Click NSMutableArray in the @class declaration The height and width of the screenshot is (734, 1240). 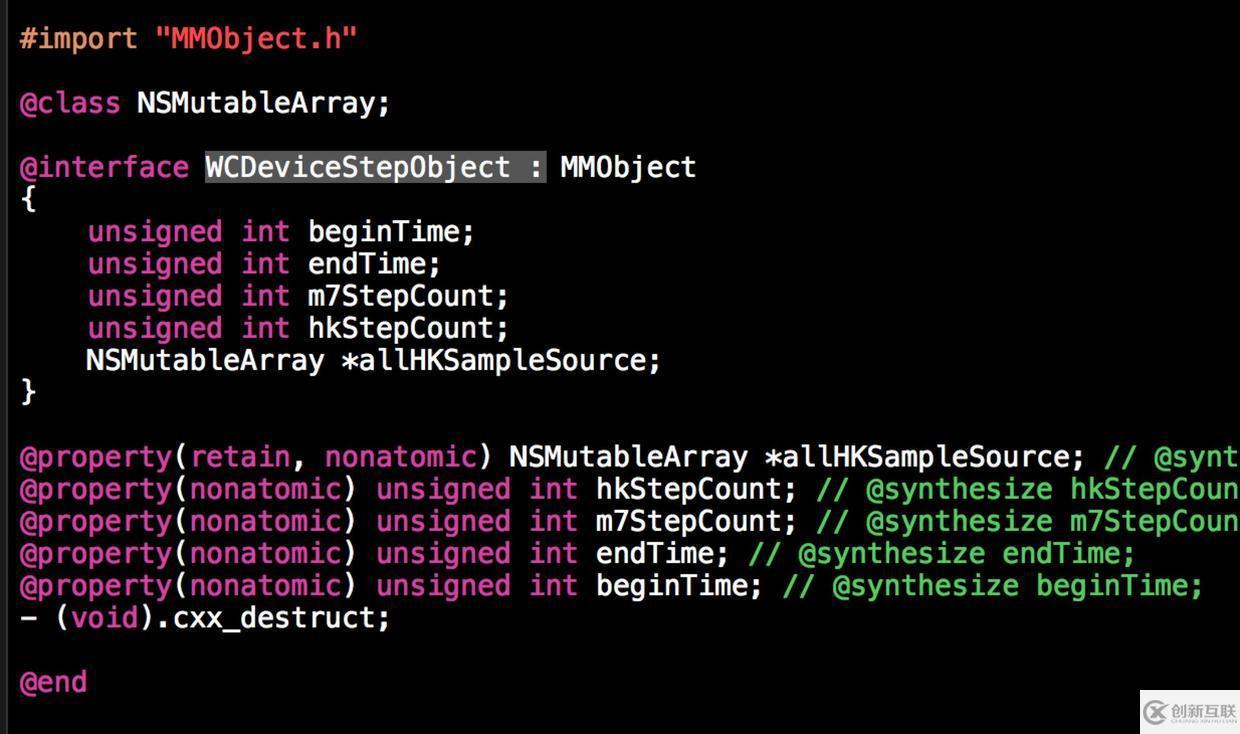[255, 104]
